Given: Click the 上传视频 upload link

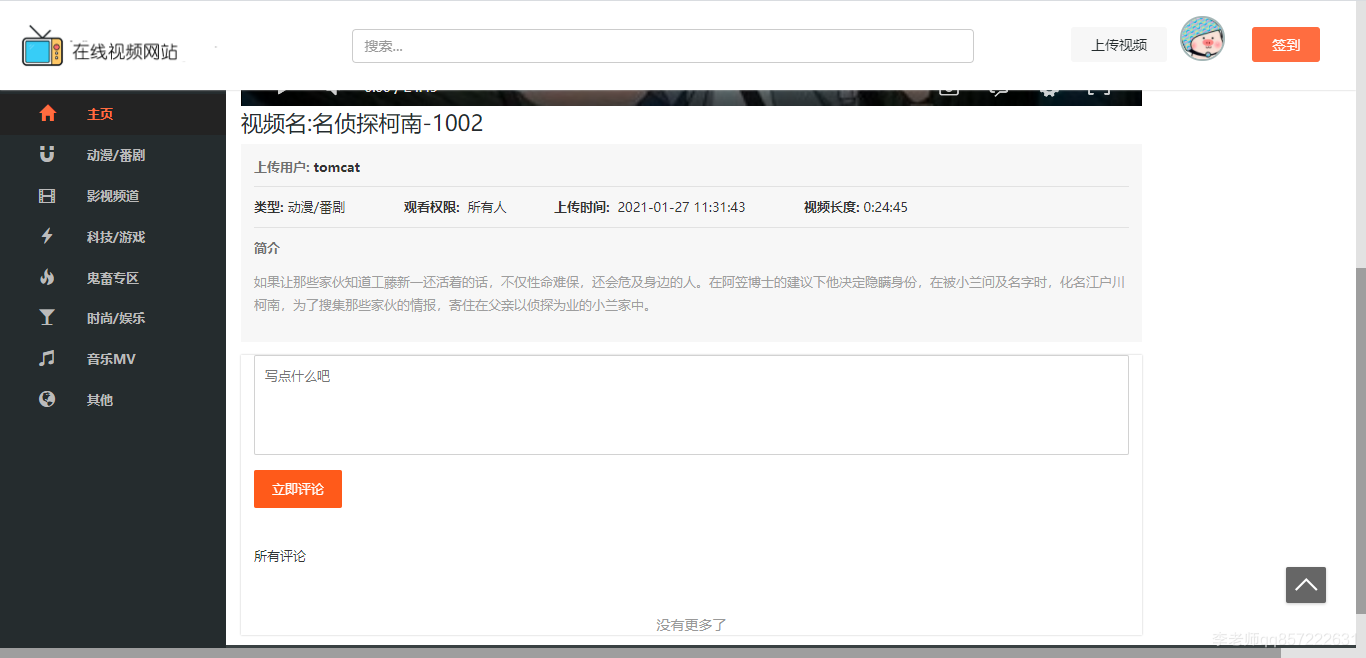Looking at the screenshot, I should (x=1118, y=44).
